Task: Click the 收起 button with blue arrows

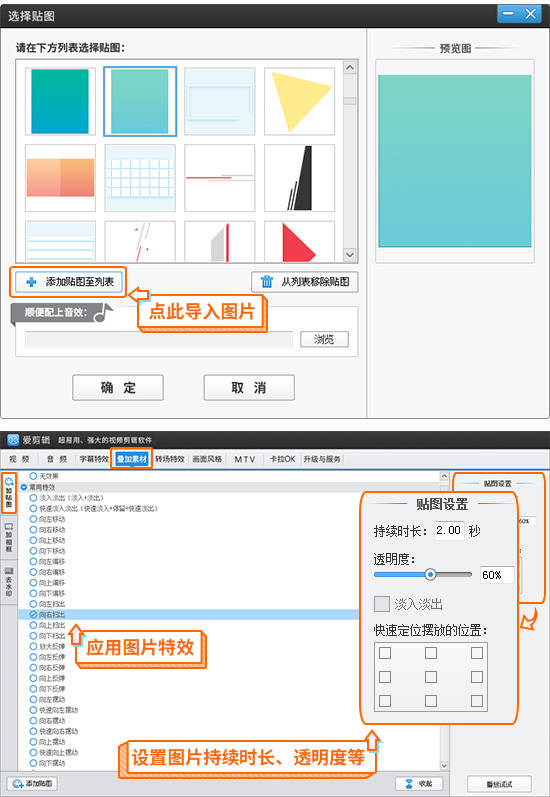Action: coord(419,783)
